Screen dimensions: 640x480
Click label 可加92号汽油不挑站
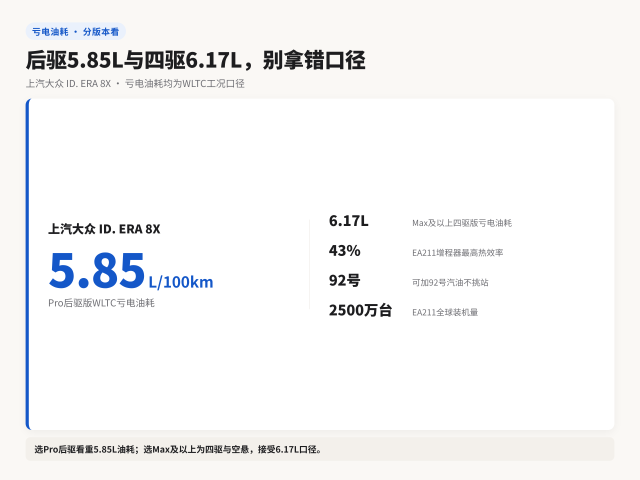450,282
